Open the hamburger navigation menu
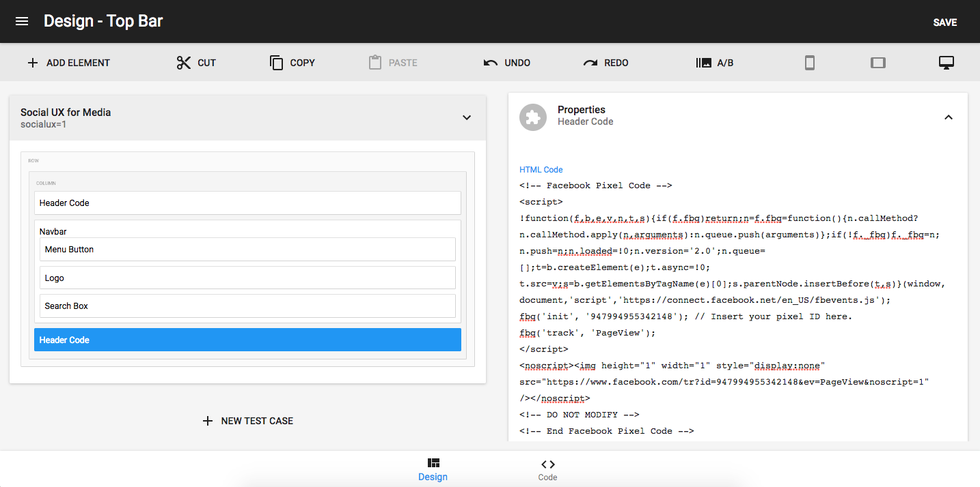 click(x=22, y=22)
